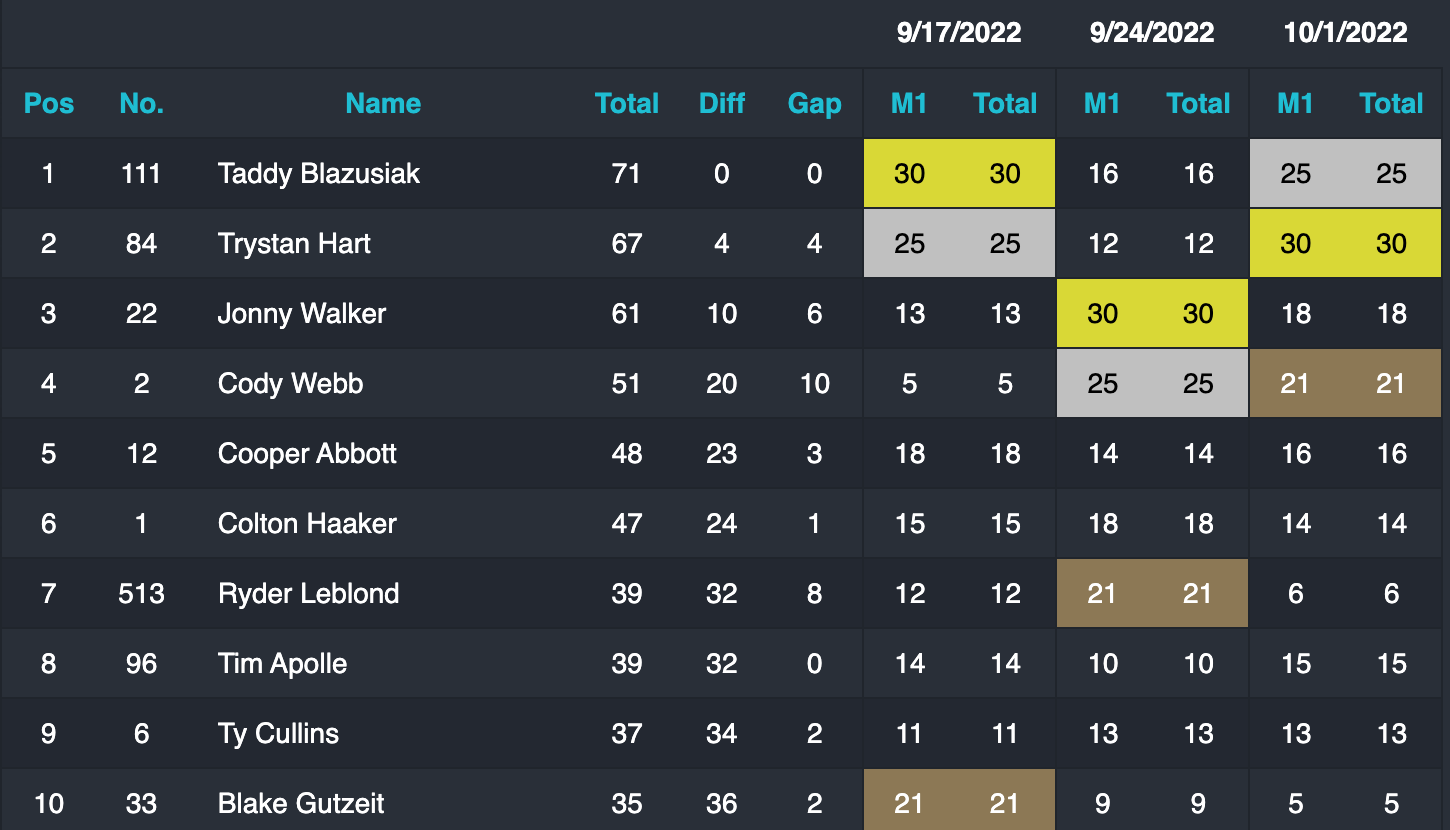This screenshot has width=1450, height=830.
Task: Open rider Taddy Blazusiak's name
Action: 319,173
